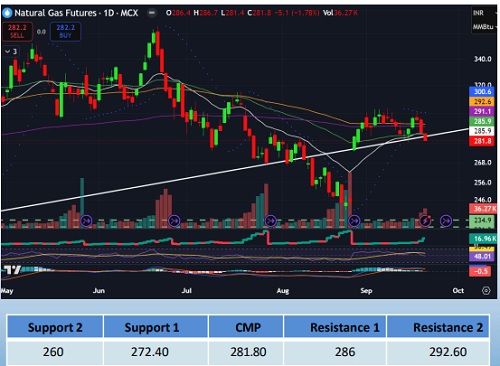The width and height of the screenshot is (500, 366).
Task: Click the Aug label on the time axis
Action: point(283,291)
